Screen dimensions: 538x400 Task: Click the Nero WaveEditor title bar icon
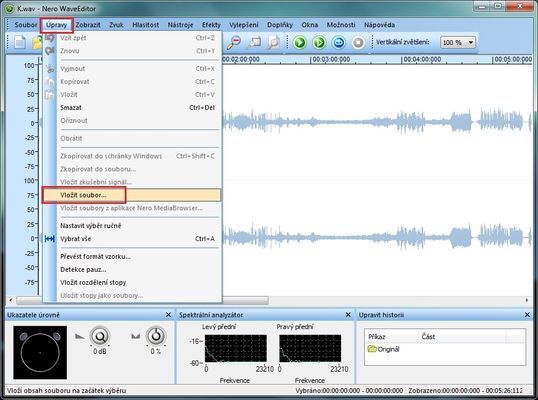(x=9, y=8)
